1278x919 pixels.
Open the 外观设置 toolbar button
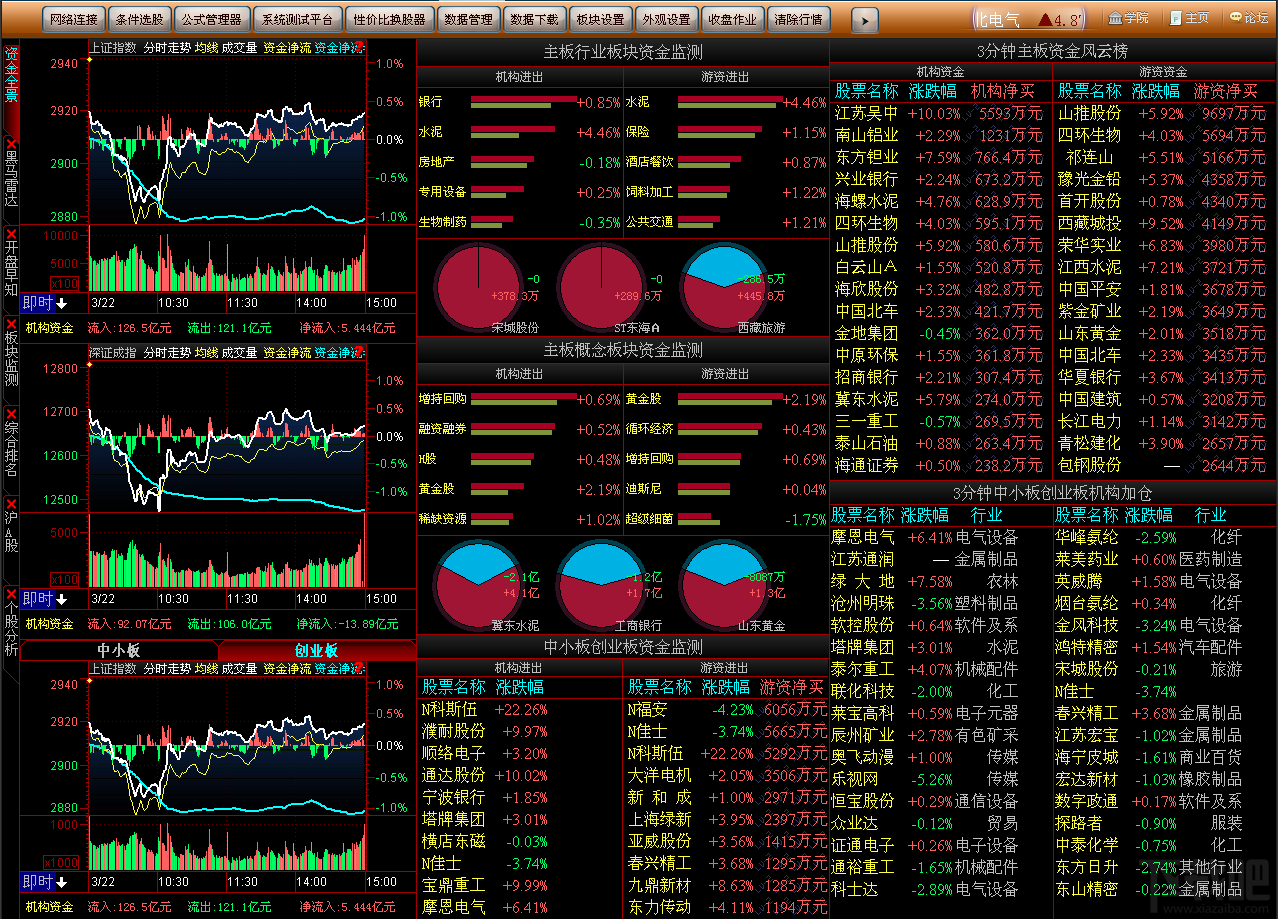[666, 19]
